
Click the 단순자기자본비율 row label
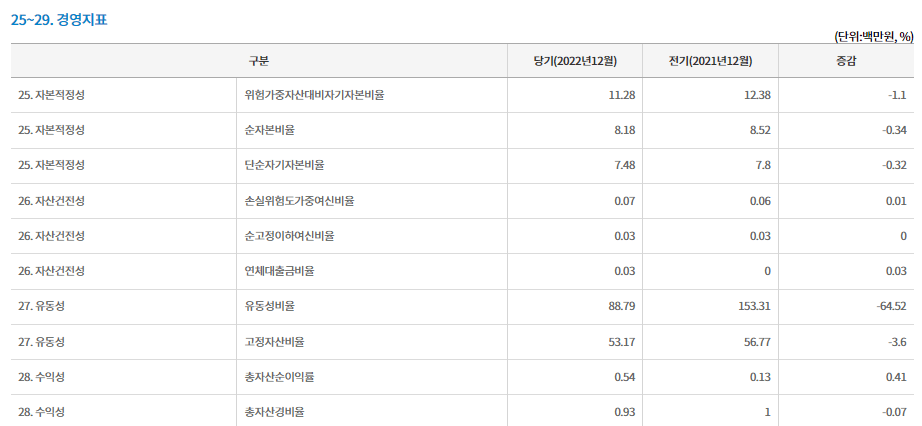pos(284,166)
